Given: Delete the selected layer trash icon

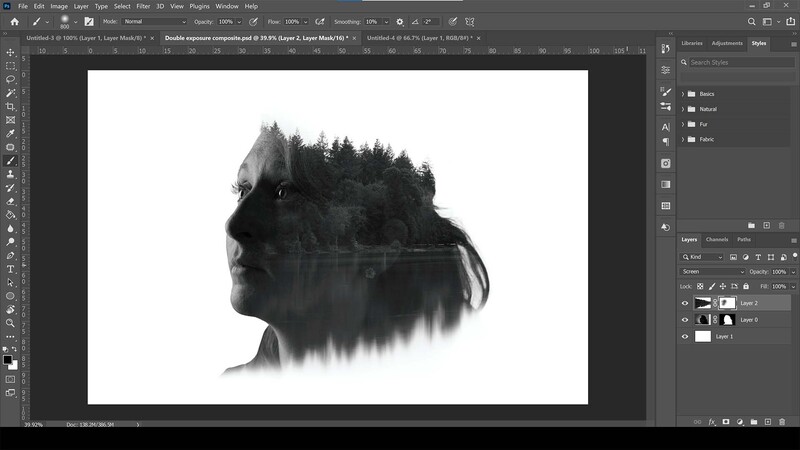Looking at the screenshot, I should click(782, 422).
